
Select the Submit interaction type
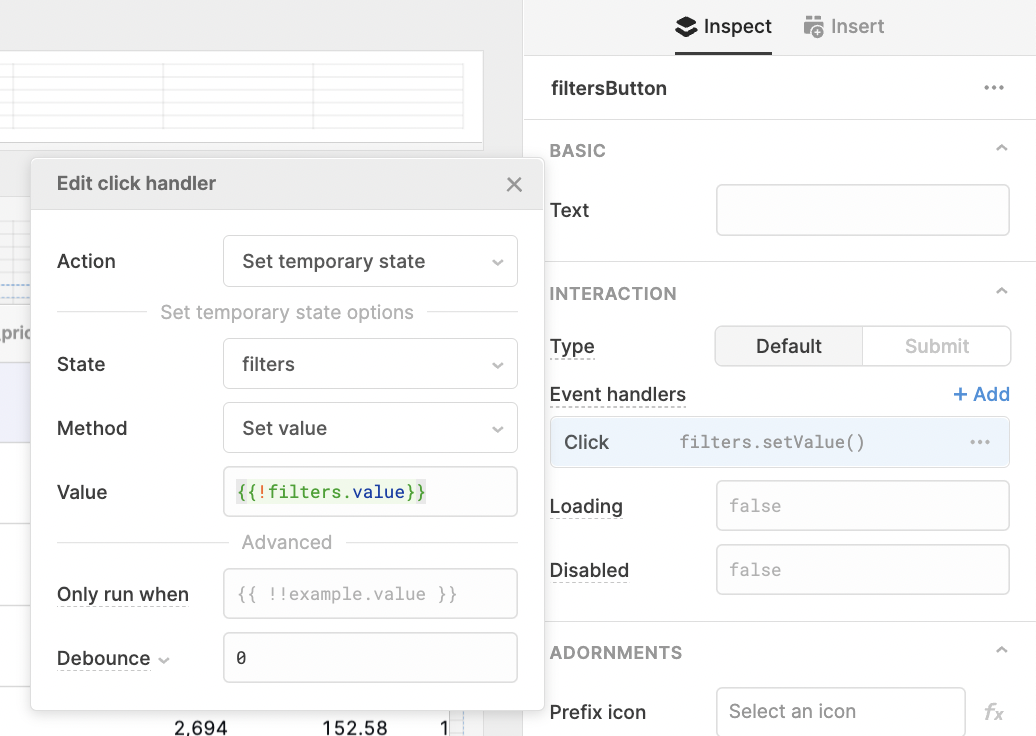(936, 346)
